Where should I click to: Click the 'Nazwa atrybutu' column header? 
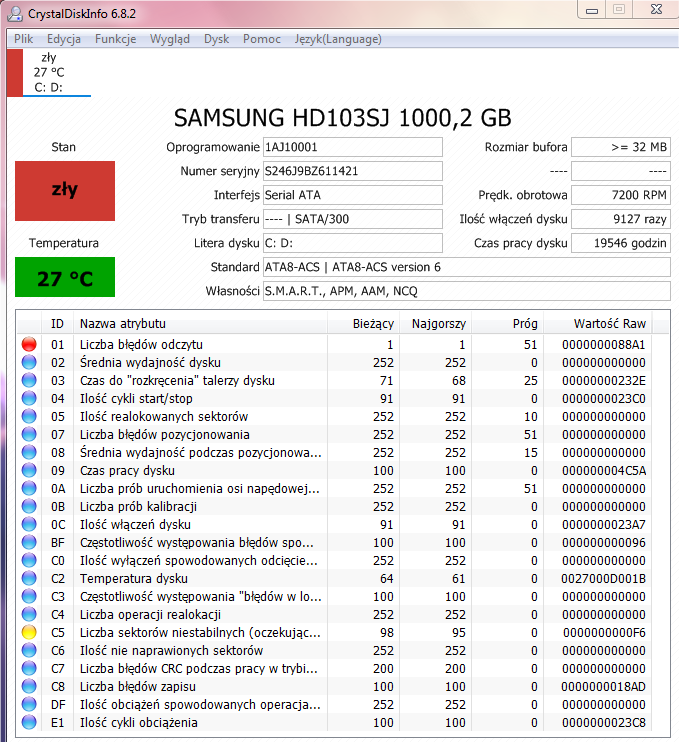tap(200, 324)
